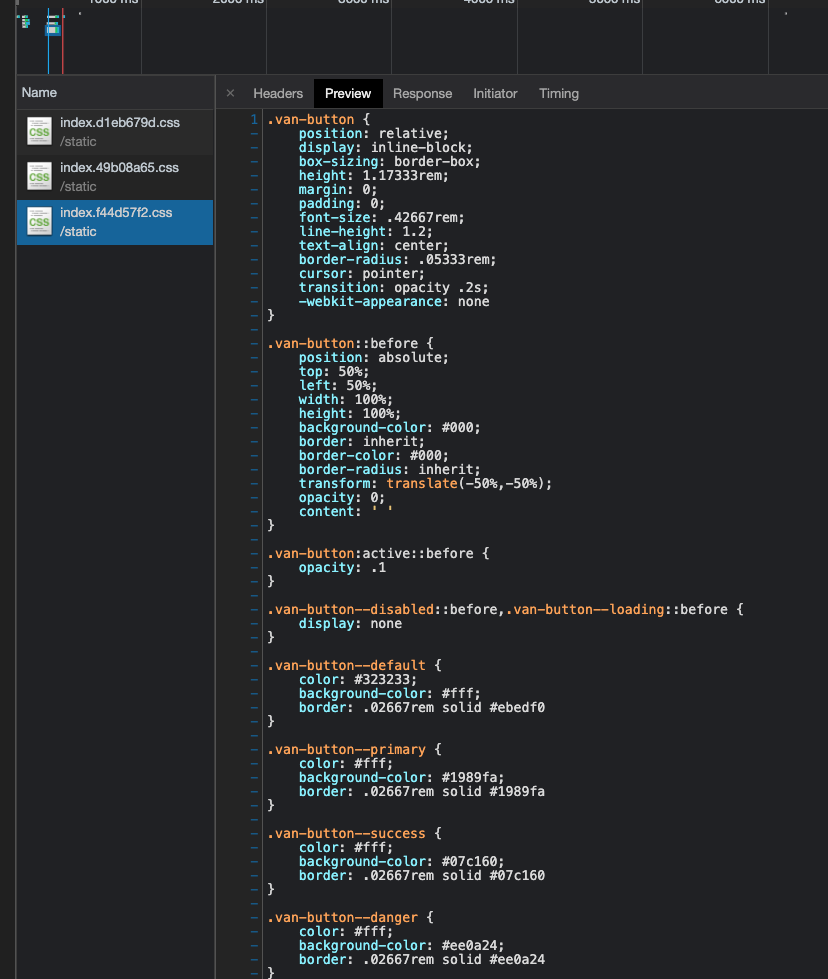This screenshot has height=979, width=828.
Task: Click the .van-button::before selector
Action: point(342,343)
